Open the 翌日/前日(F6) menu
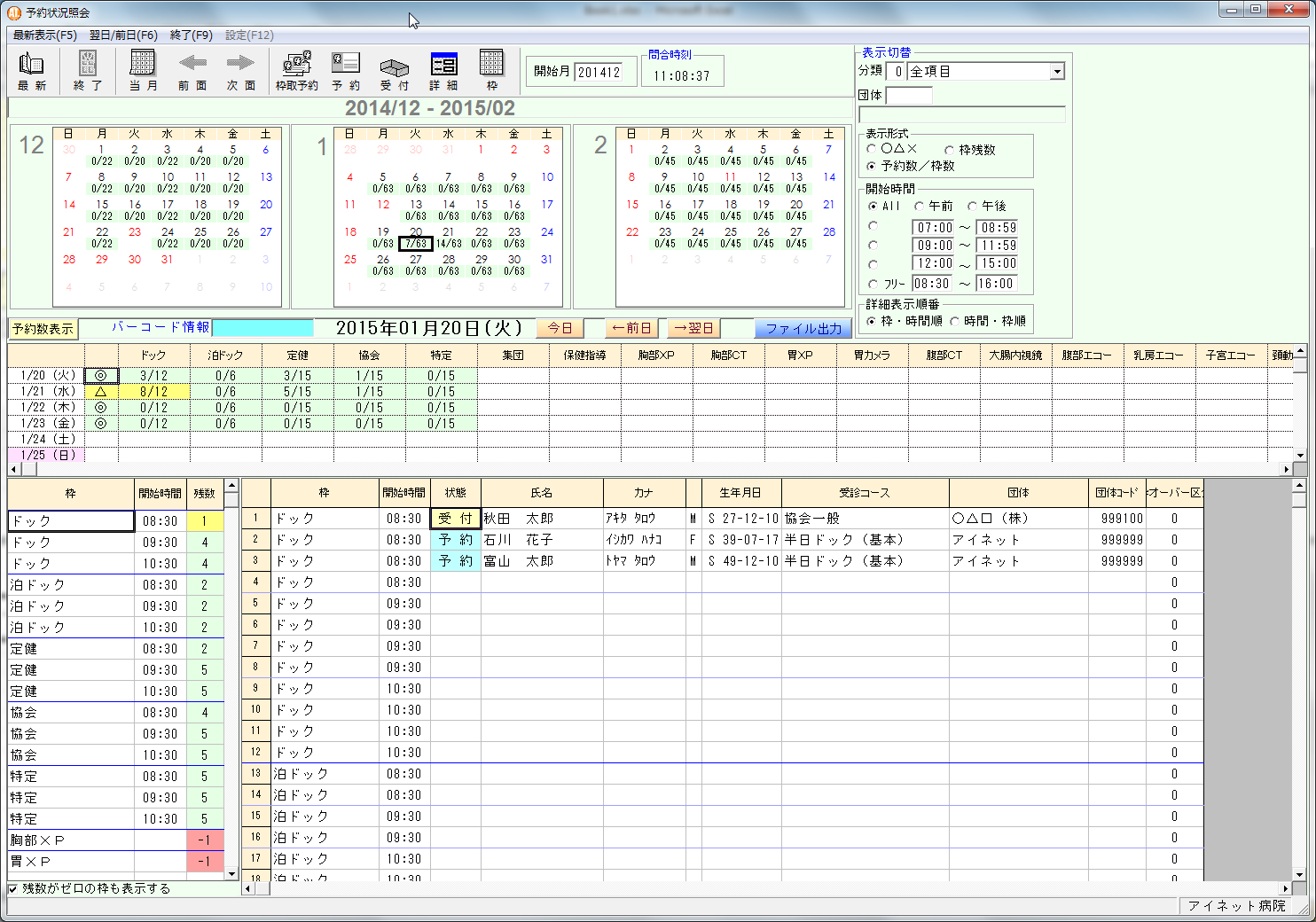Image resolution: width=1316 pixels, height=922 pixels. [123, 35]
